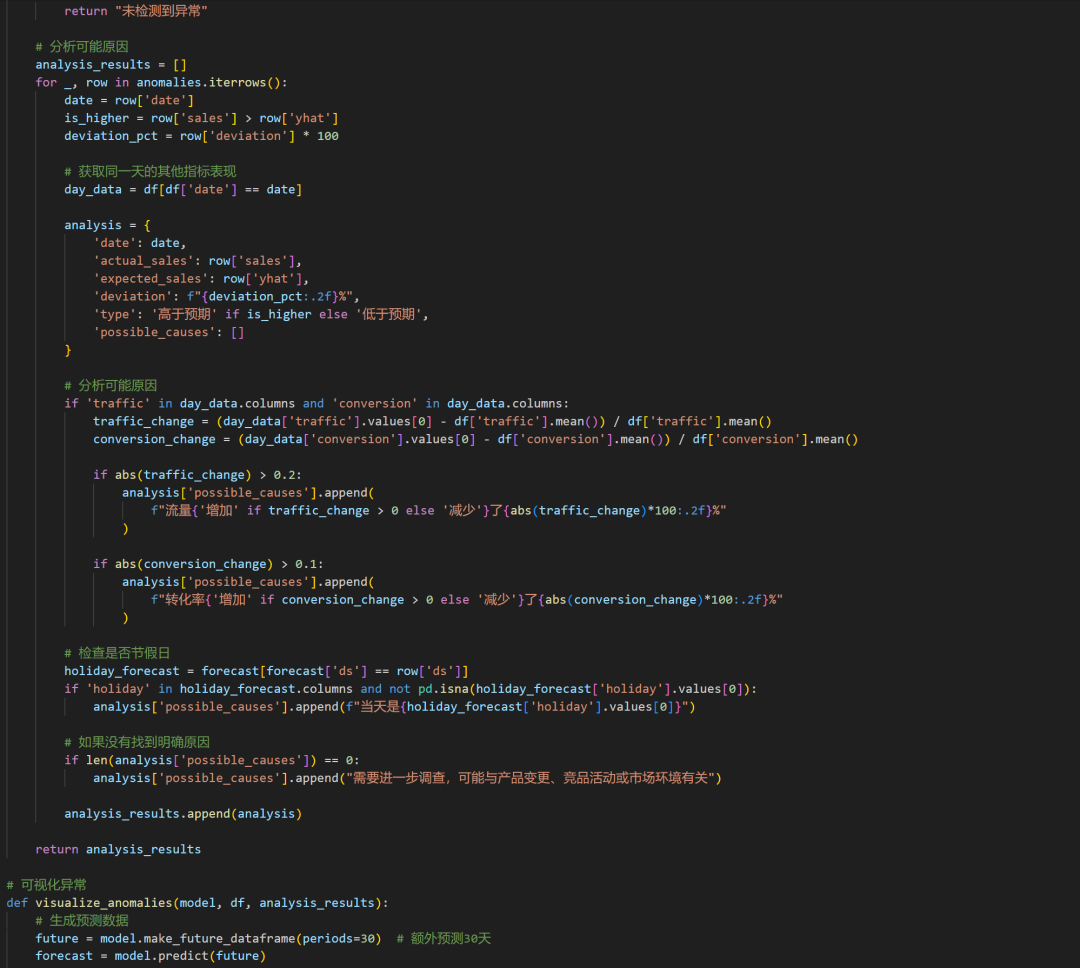1080x968 pixels.
Task: Click the f"当天是{holiday_forecast...}" append line
Action: coord(395,707)
